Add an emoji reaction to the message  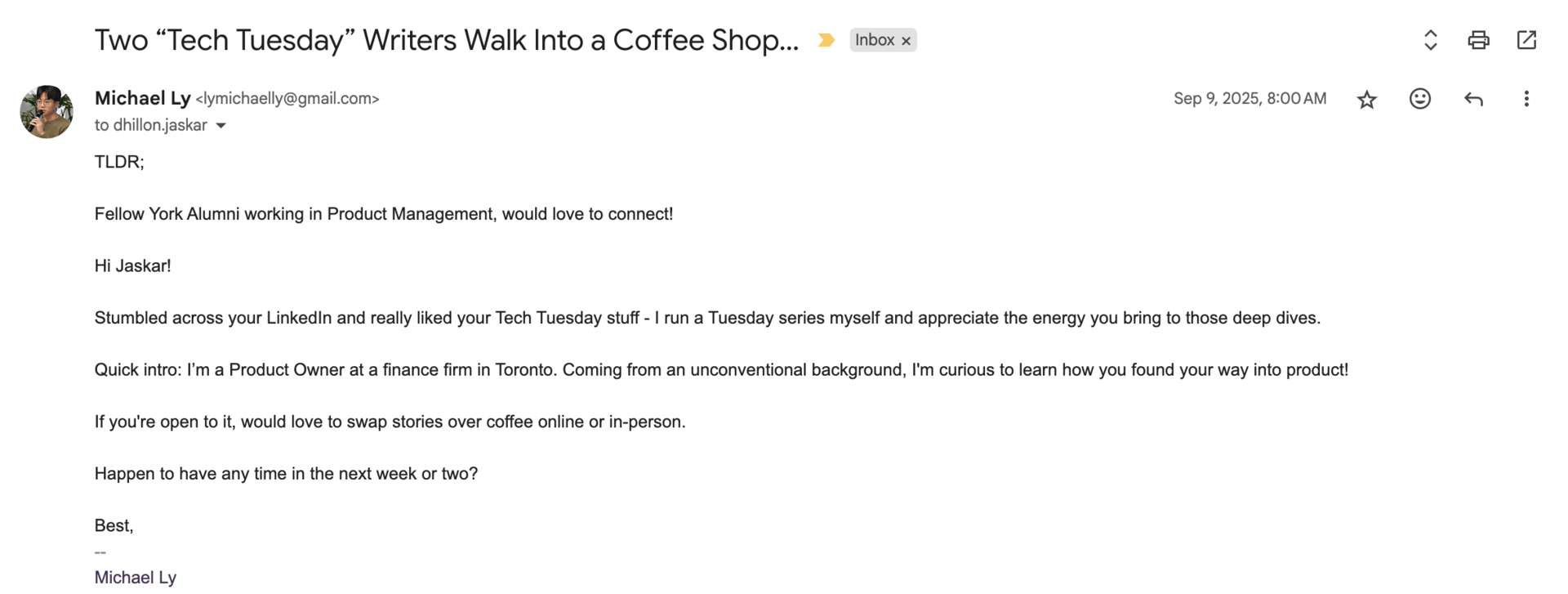pyautogui.click(x=1420, y=99)
